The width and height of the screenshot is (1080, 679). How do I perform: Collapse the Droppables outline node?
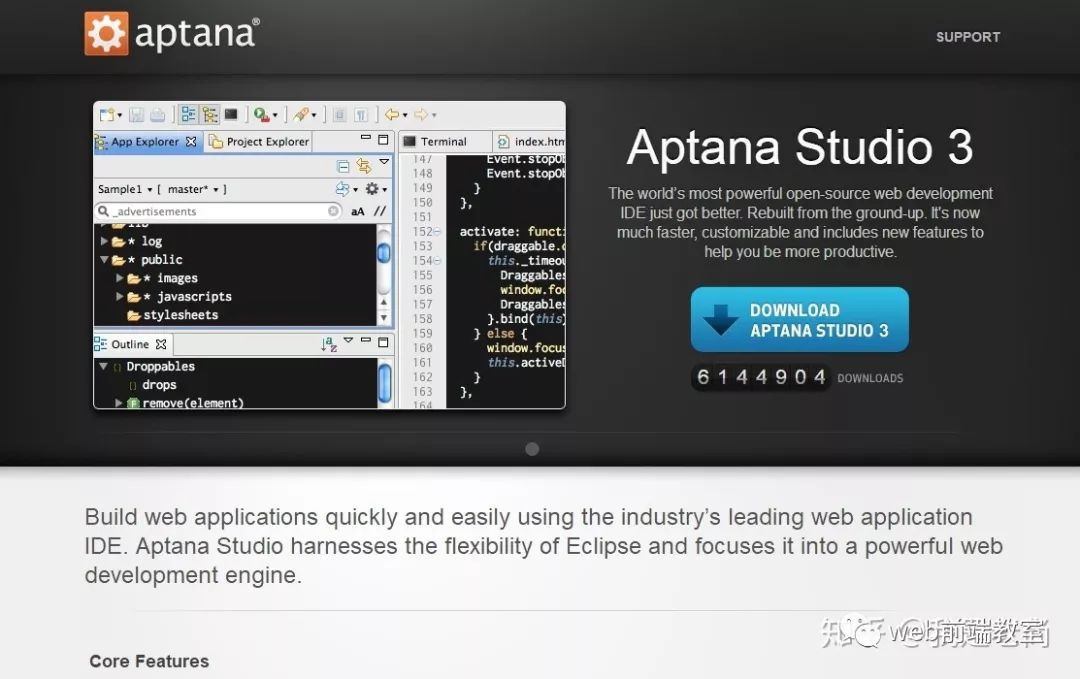coord(103,366)
